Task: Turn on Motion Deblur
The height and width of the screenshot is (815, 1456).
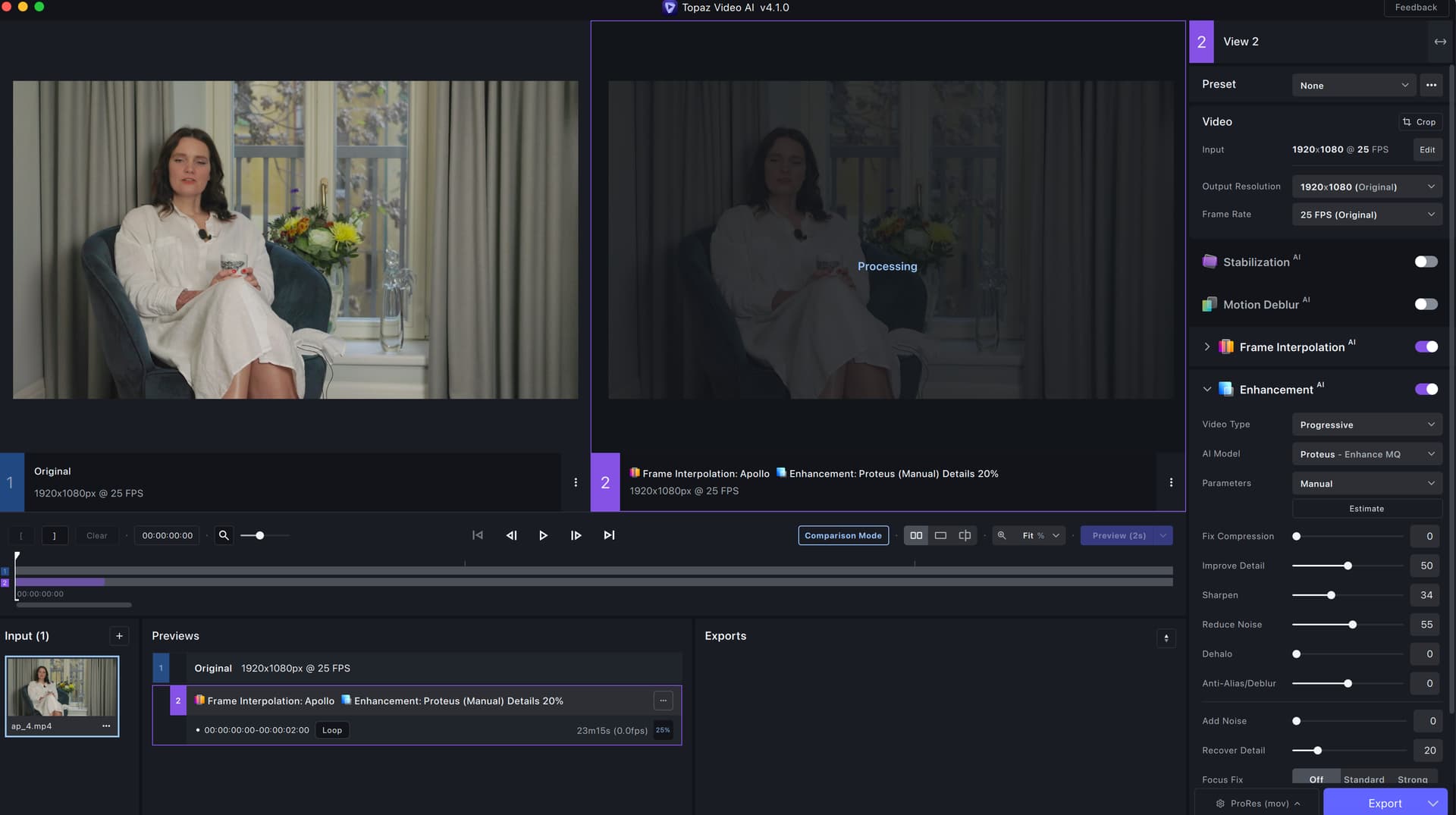Action: pyautogui.click(x=1426, y=304)
